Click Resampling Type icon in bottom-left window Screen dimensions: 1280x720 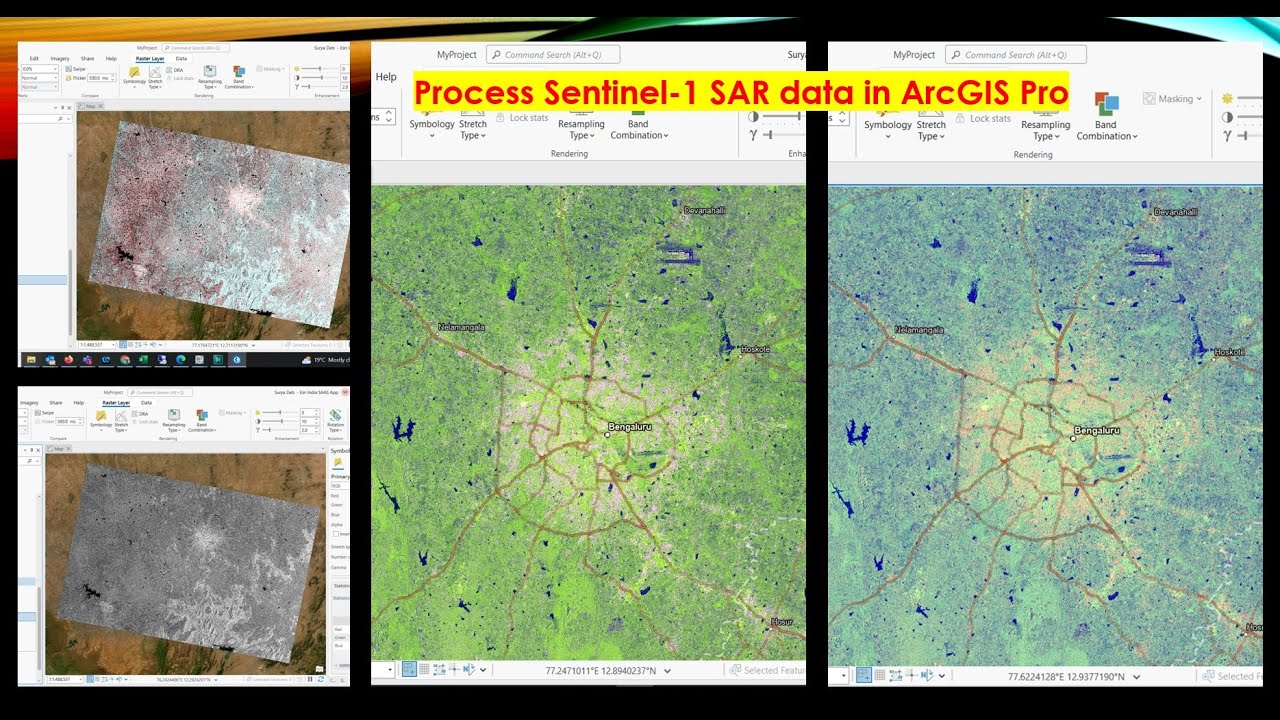click(174, 415)
